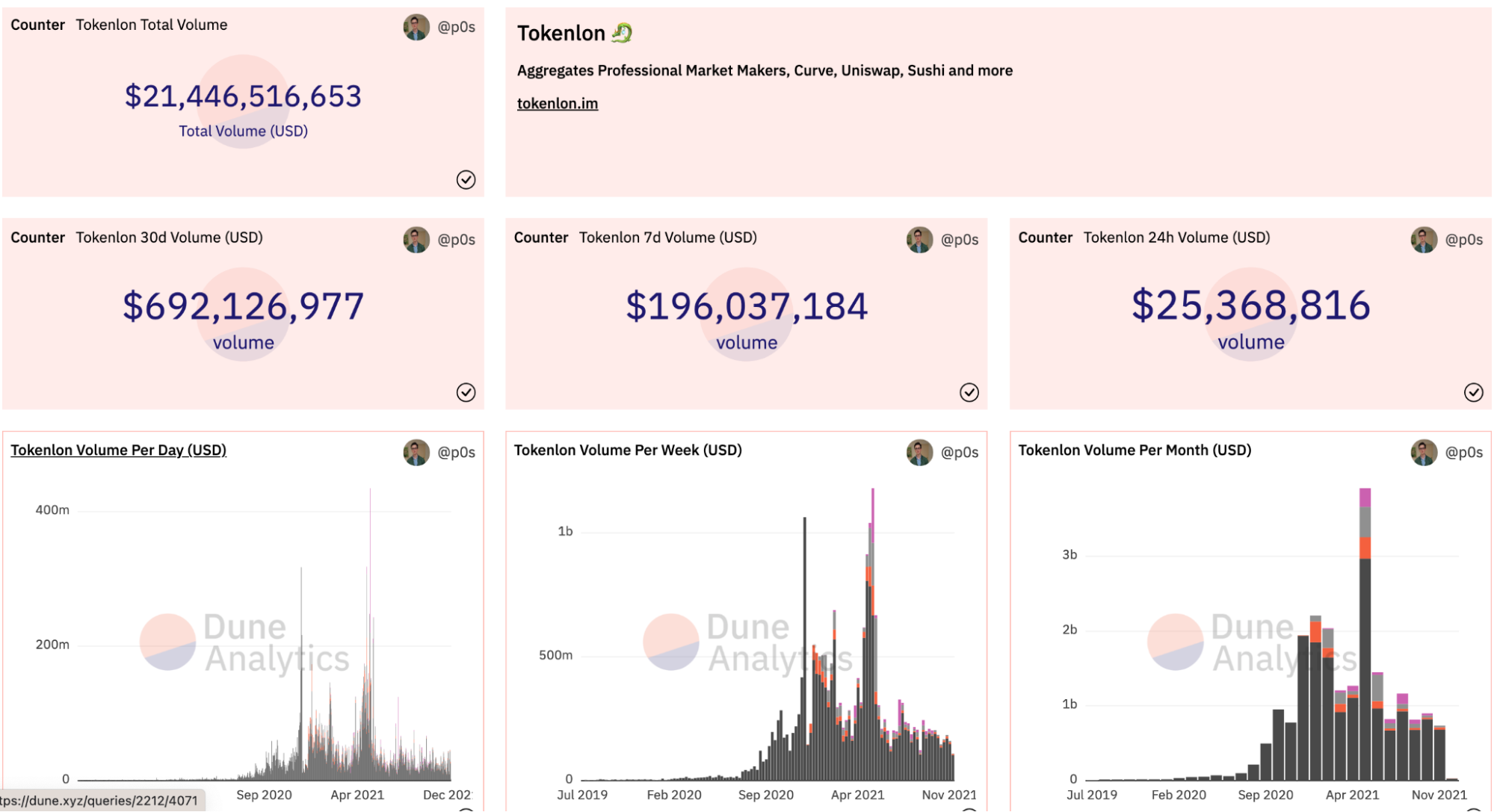Click 500m axis label on weekly chart

555,656
